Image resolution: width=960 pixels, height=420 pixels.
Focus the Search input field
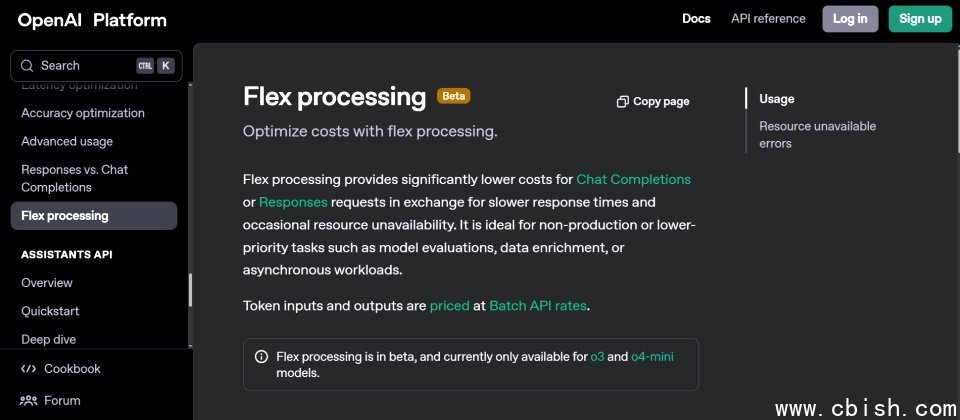pos(96,66)
